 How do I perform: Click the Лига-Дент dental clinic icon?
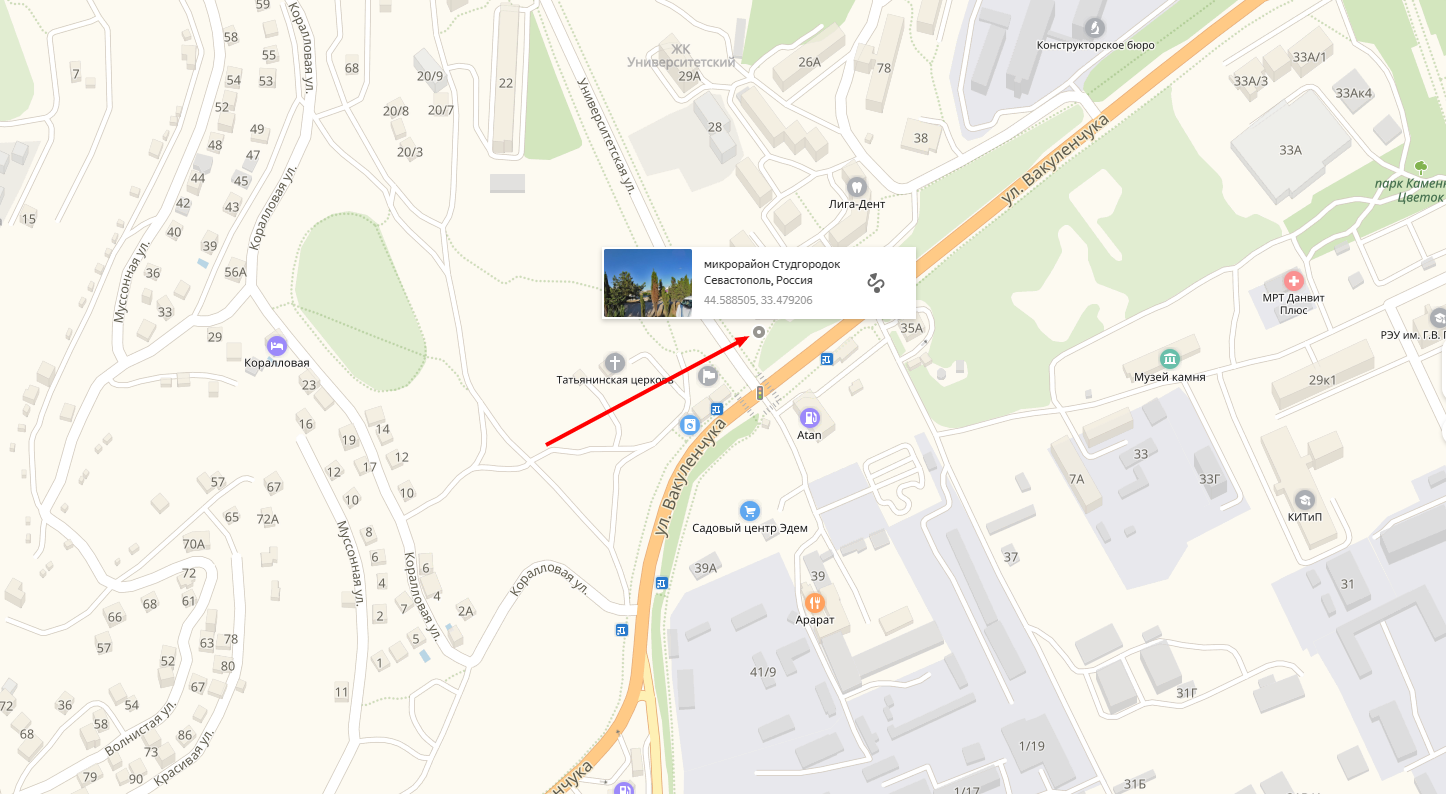coord(856,186)
